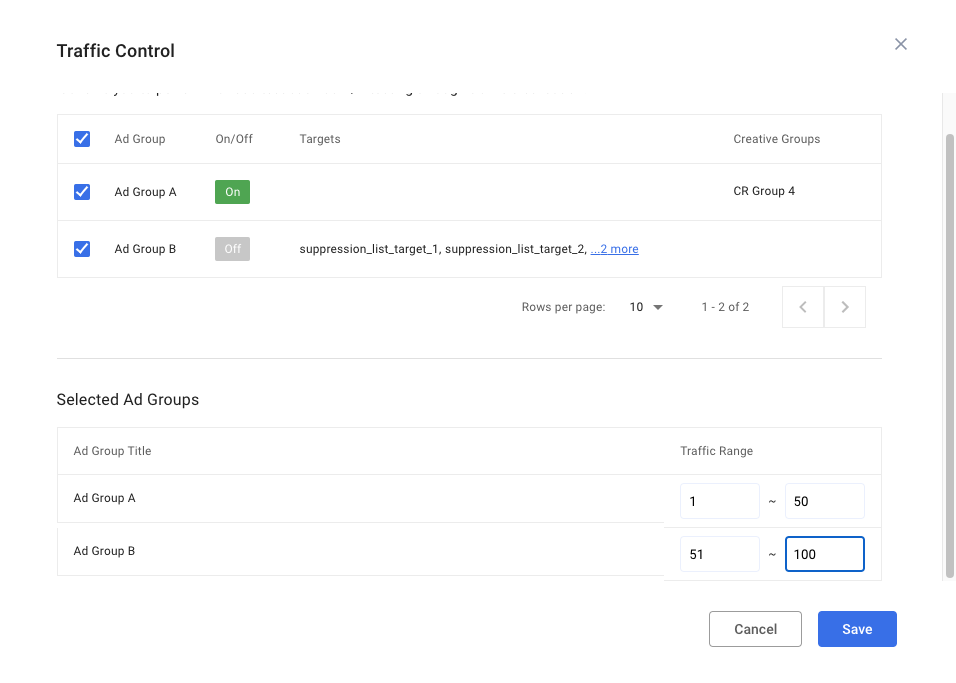The width and height of the screenshot is (956, 683).
Task: Edit Ad Group A traffic range start field
Action: pos(719,501)
